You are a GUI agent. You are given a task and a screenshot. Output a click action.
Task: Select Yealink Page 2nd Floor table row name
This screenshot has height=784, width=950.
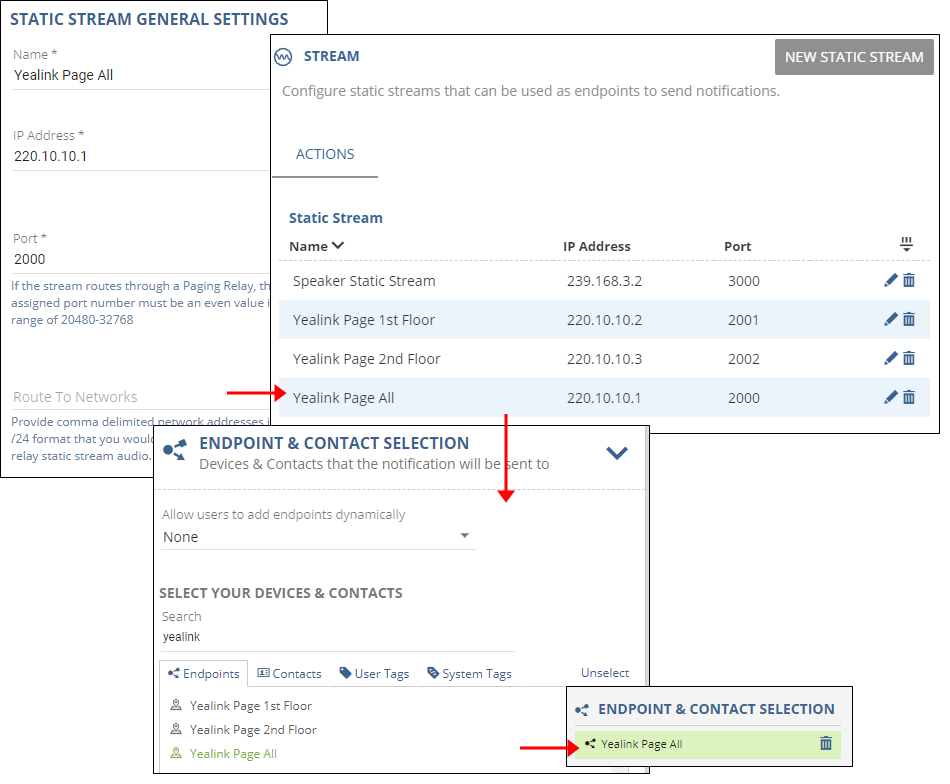point(366,359)
